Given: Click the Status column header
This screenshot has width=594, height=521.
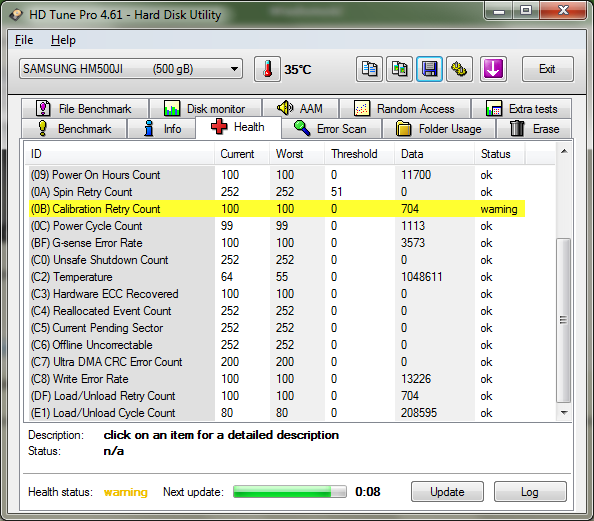Looking at the screenshot, I should pos(496,154).
